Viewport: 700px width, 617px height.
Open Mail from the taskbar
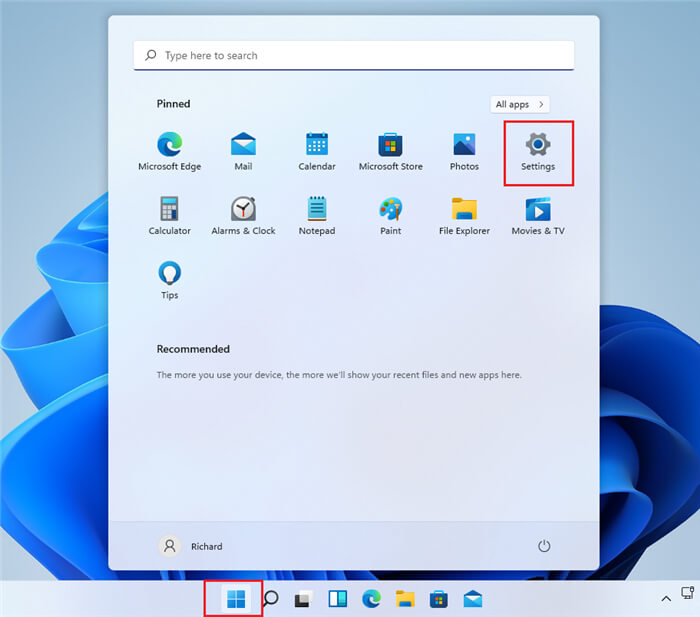coord(473,599)
